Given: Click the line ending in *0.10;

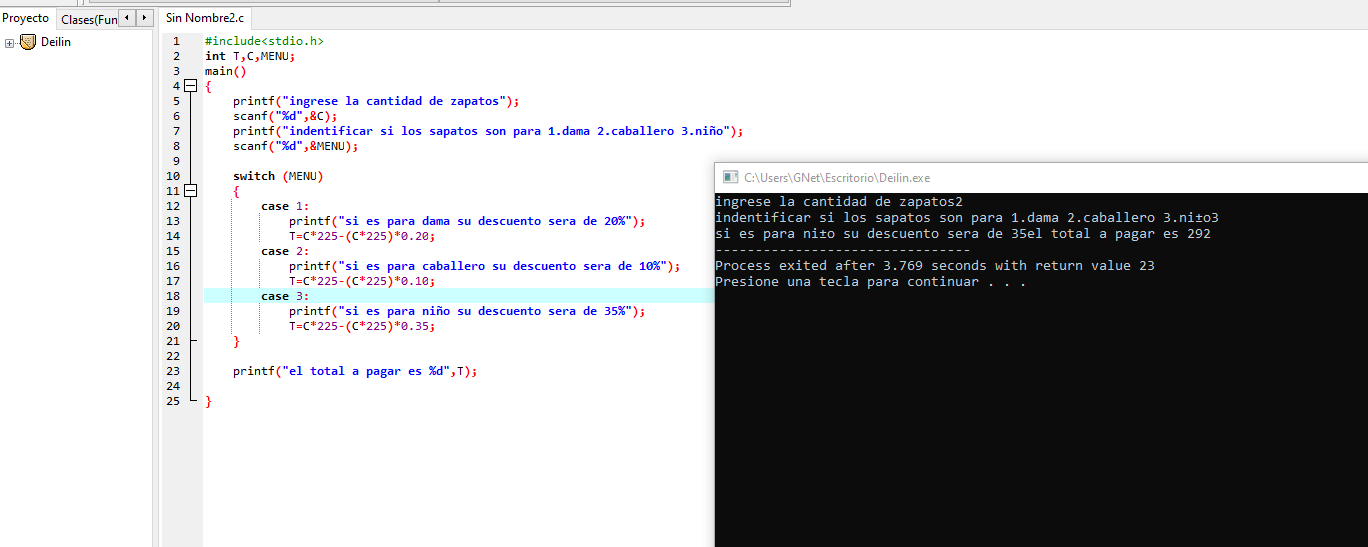Looking at the screenshot, I should (x=363, y=281).
